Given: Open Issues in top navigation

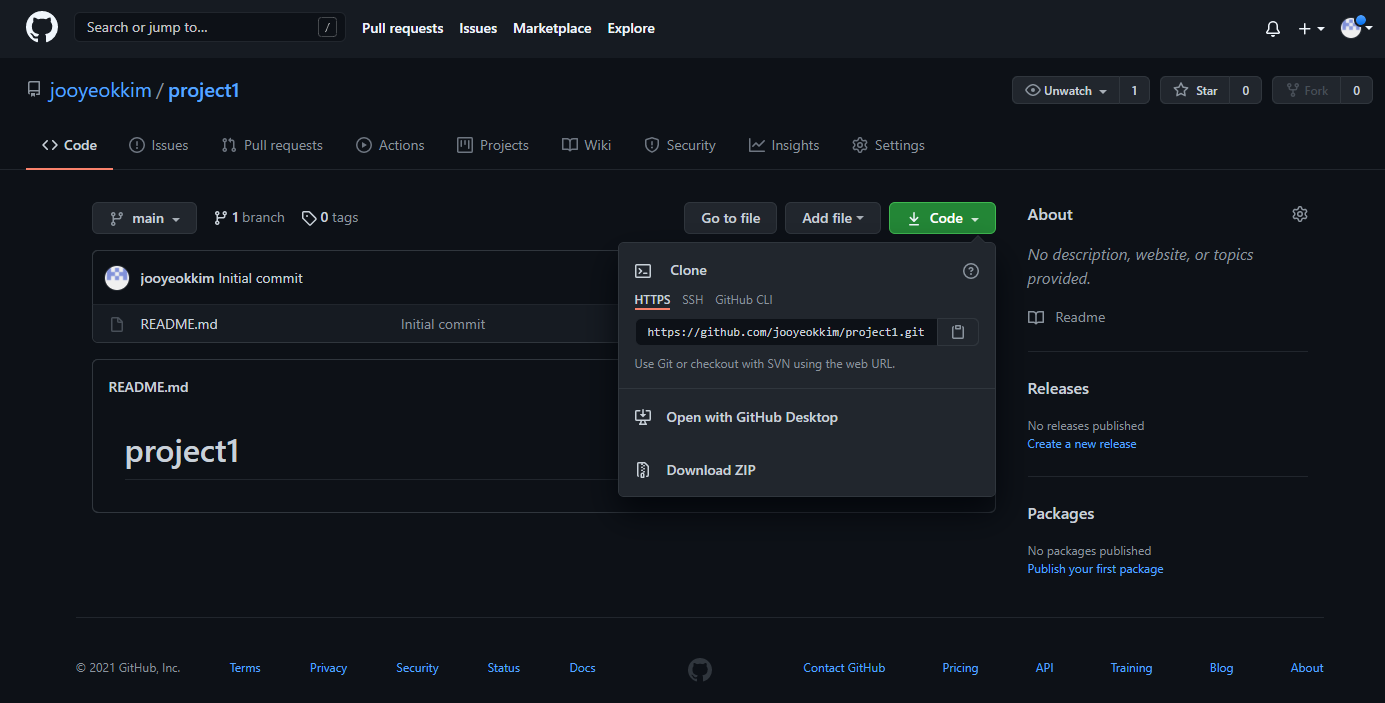Looking at the screenshot, I should point(478,28).
